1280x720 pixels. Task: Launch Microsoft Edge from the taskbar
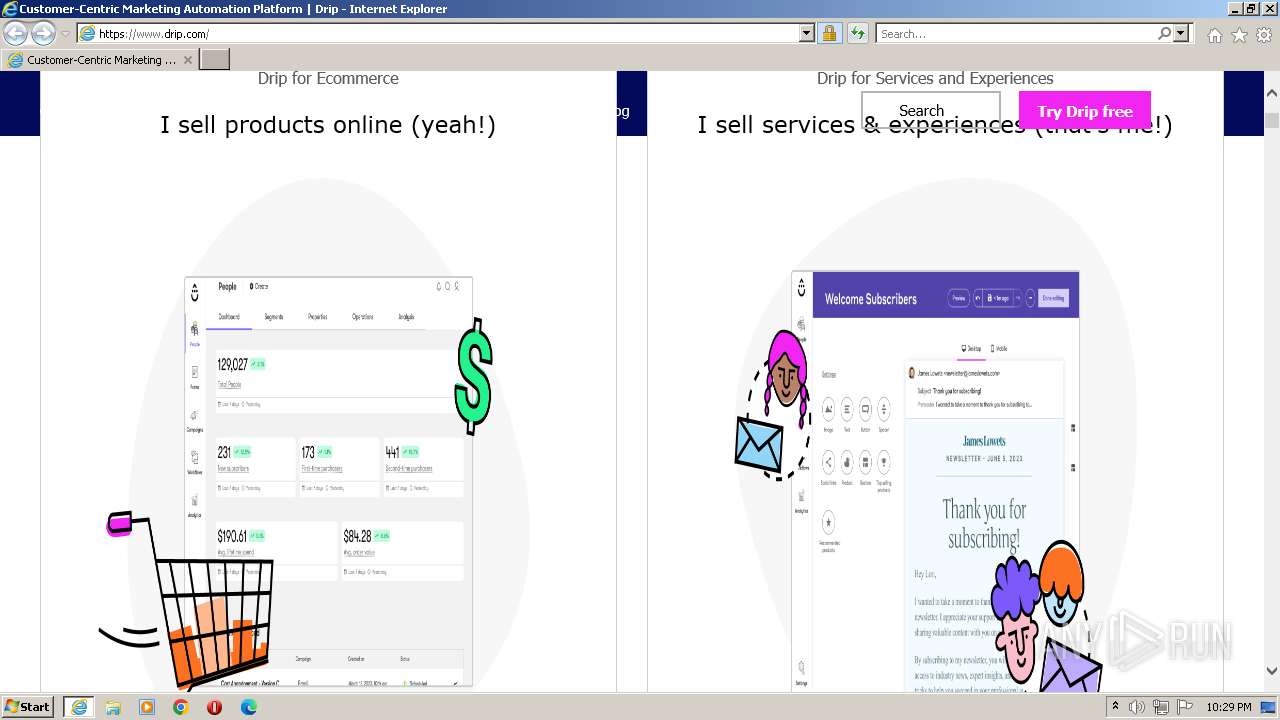[x=249, y=707]
